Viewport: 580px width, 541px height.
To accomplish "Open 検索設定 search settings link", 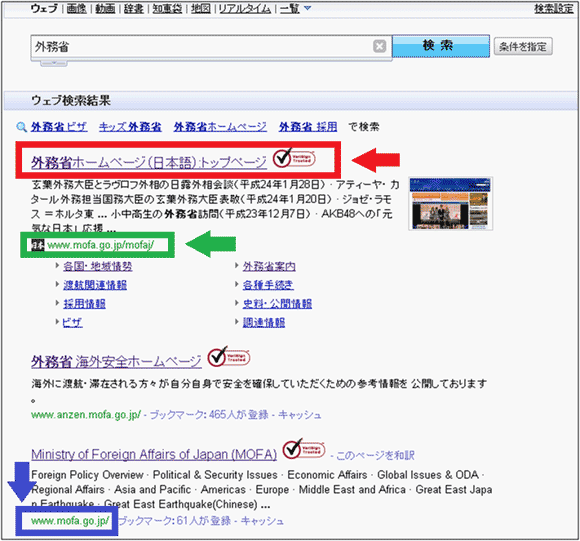I will [554, 8].
